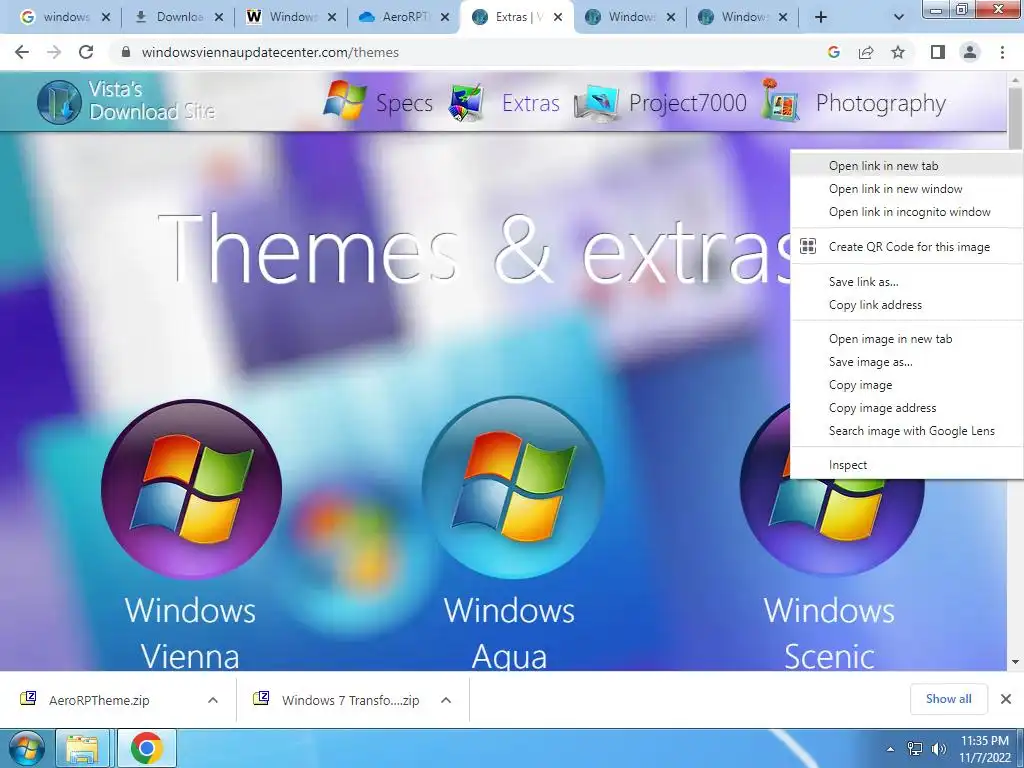The image size is (1024, 768).
Task: Choose Open link in incognito window
Action: pyautogui.click(x=906, y=212)
